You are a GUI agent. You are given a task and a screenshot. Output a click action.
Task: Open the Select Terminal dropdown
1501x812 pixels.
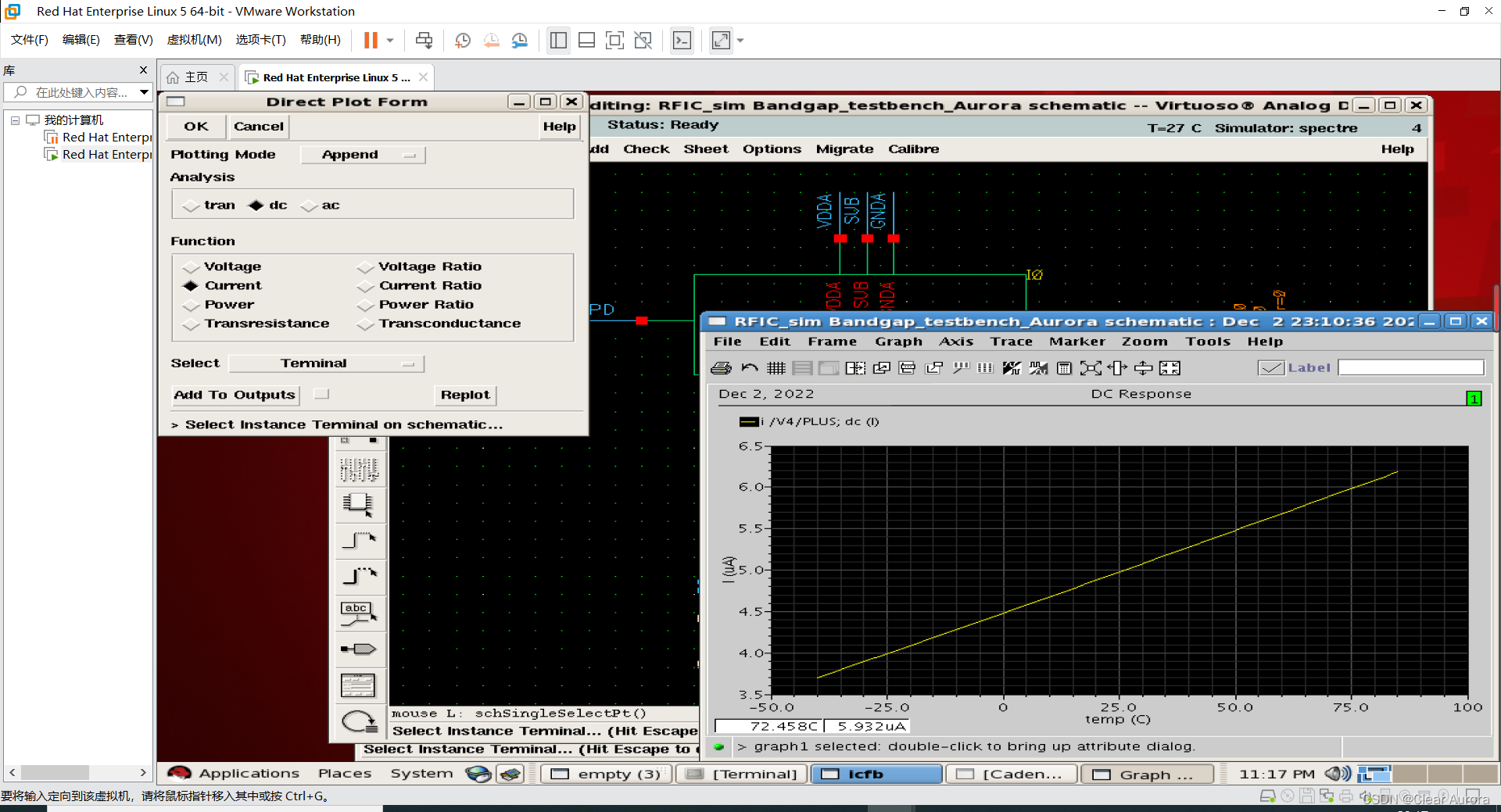[x=327, y=363]
